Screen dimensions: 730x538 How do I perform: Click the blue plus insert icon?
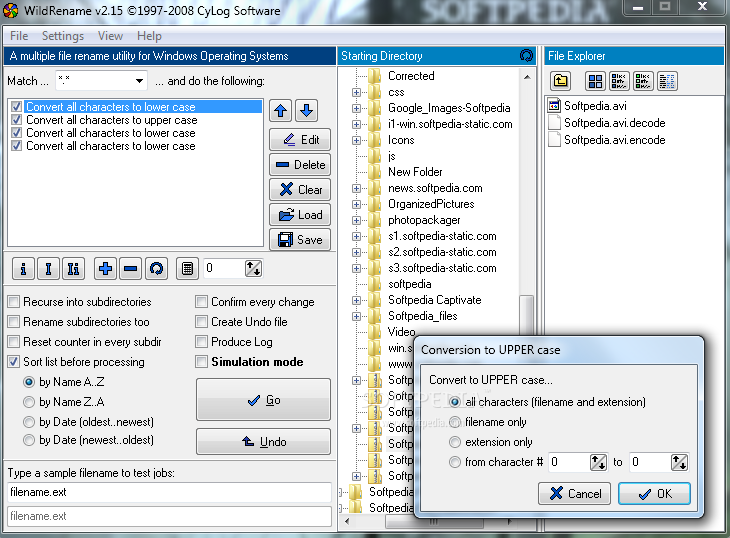tap(106, 269)
